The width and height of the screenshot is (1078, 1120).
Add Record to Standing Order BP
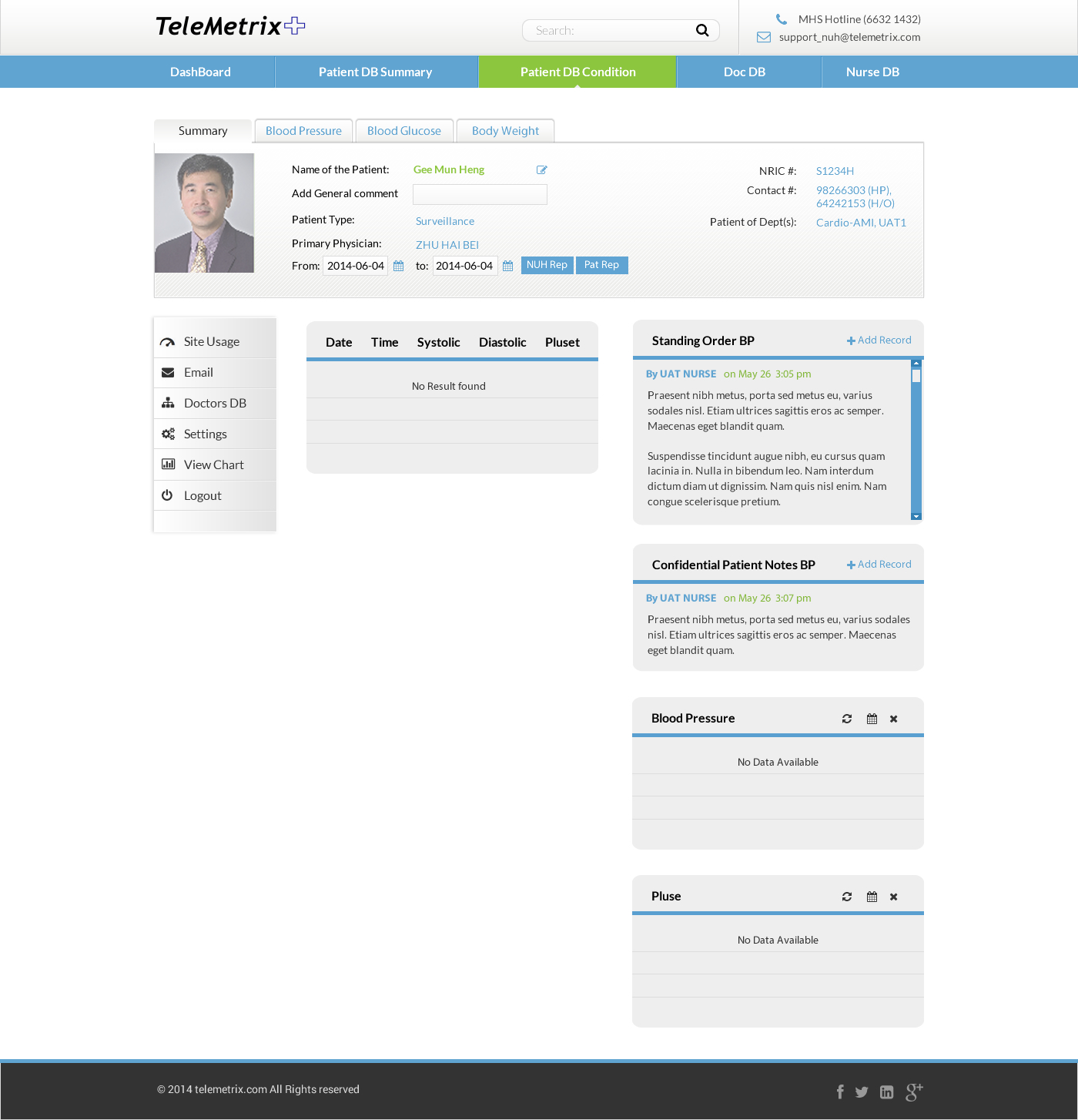click(x=879, y=340)
